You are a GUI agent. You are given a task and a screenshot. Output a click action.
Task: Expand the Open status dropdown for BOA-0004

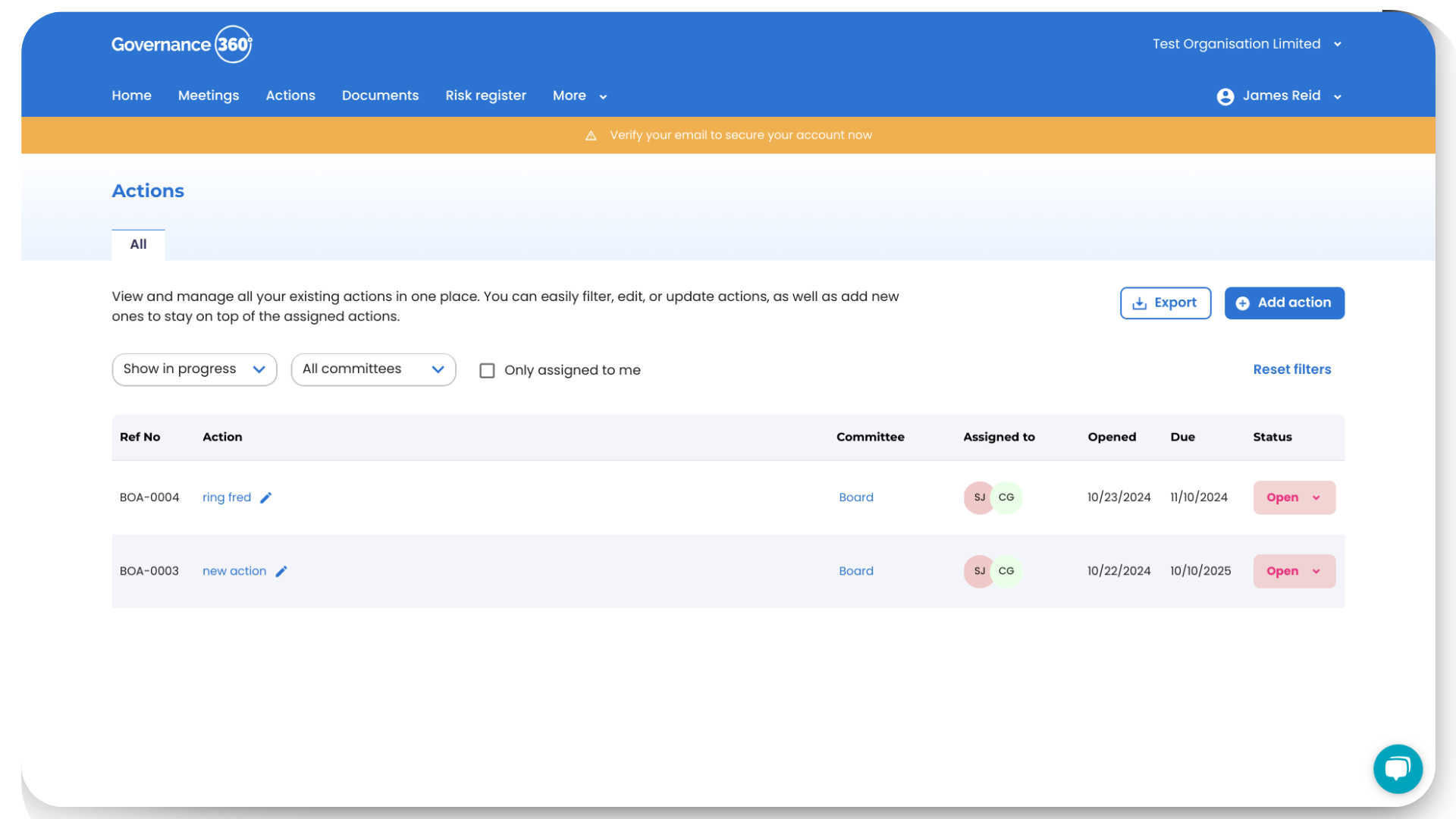pos(1294,497)
